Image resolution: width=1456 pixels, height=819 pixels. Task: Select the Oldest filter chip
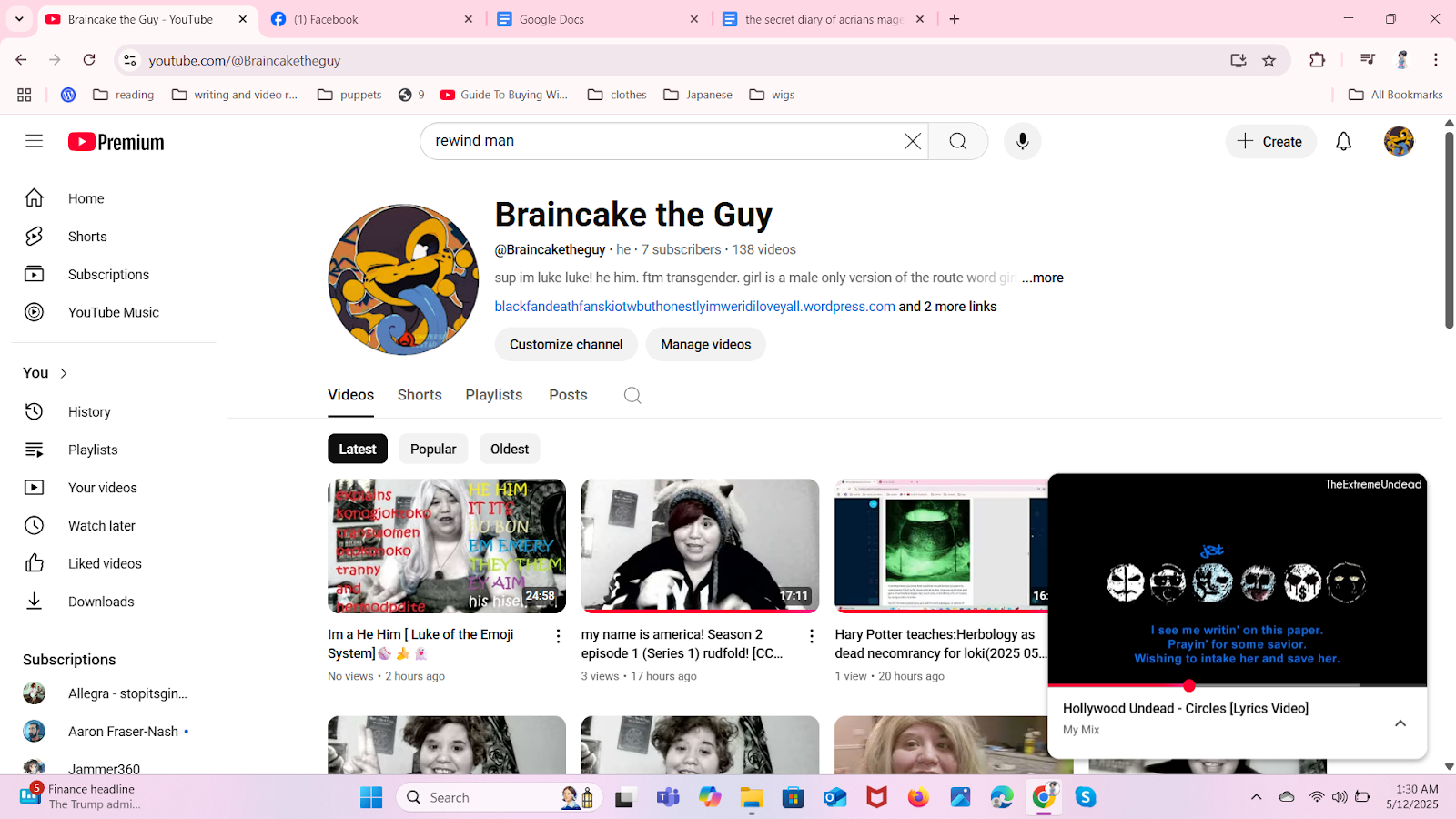[x=510, y=449]
